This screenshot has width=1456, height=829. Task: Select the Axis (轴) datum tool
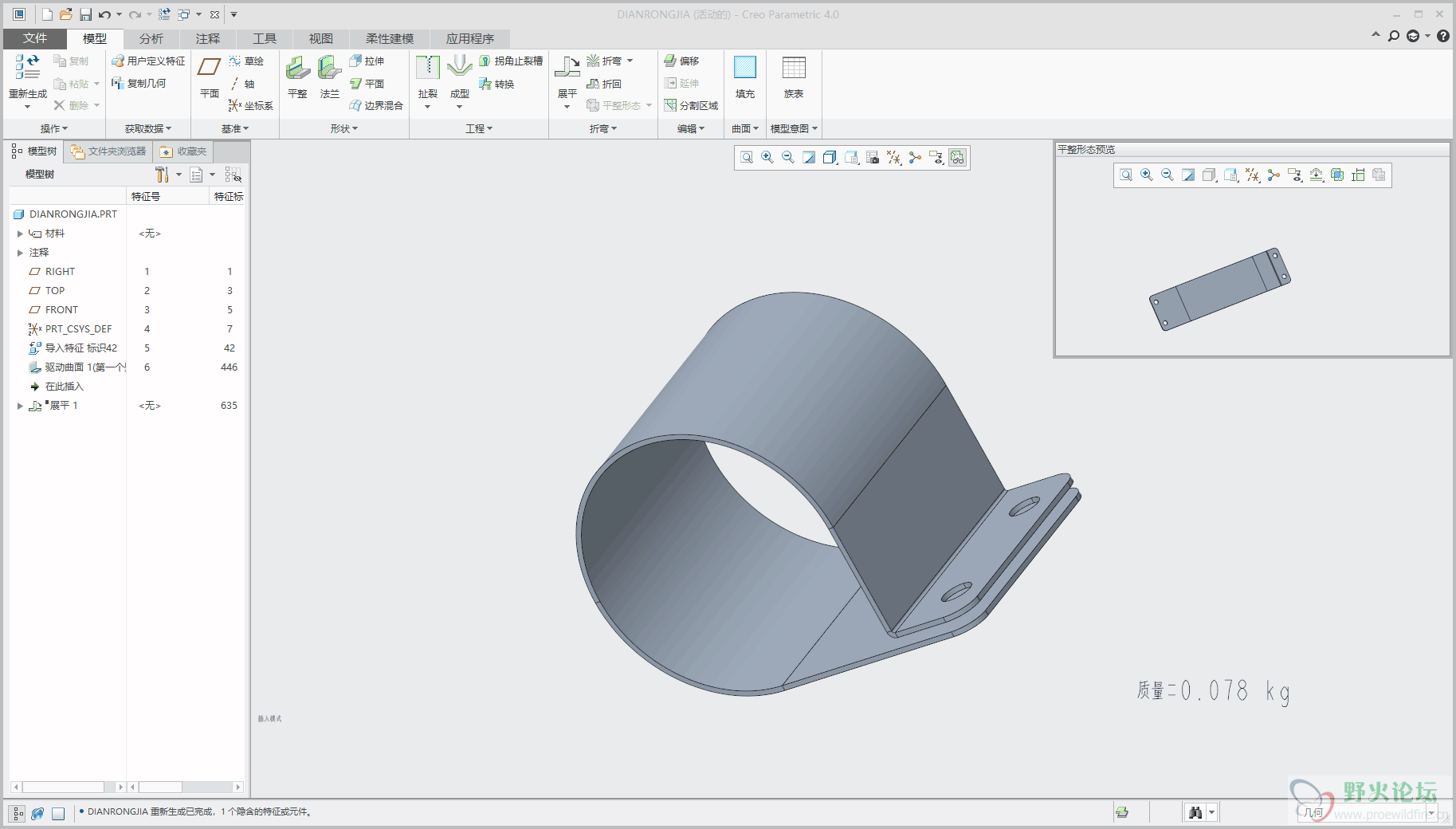[x=242, y=84]
